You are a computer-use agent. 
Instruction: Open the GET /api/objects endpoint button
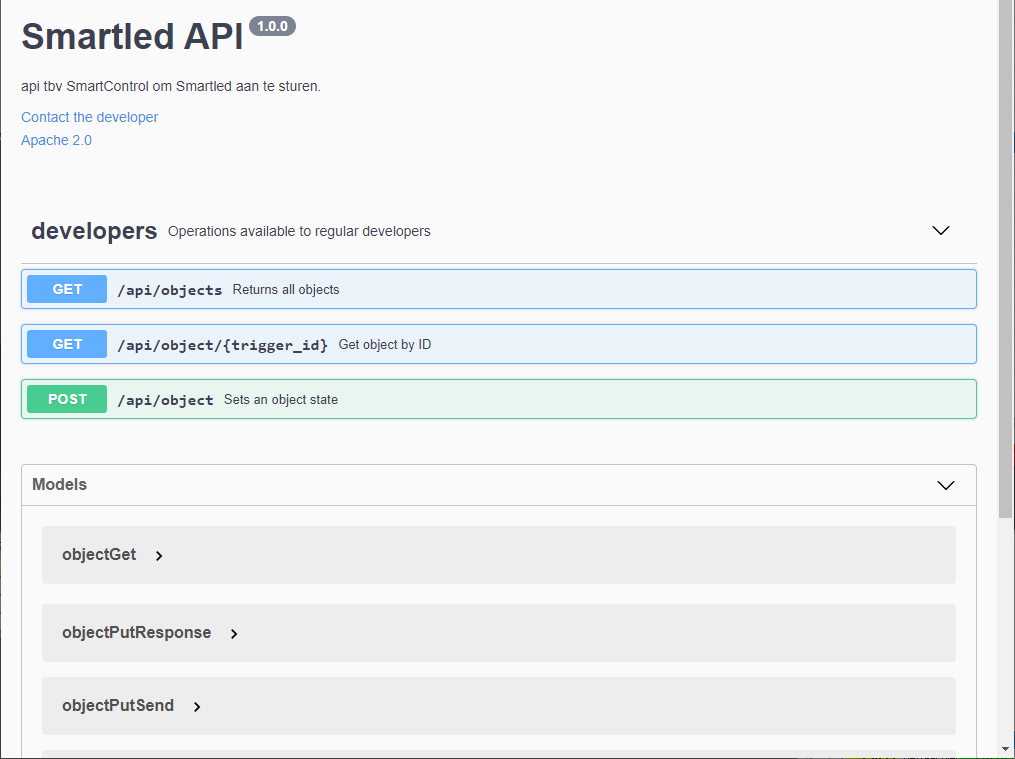(x=67, y=289)
